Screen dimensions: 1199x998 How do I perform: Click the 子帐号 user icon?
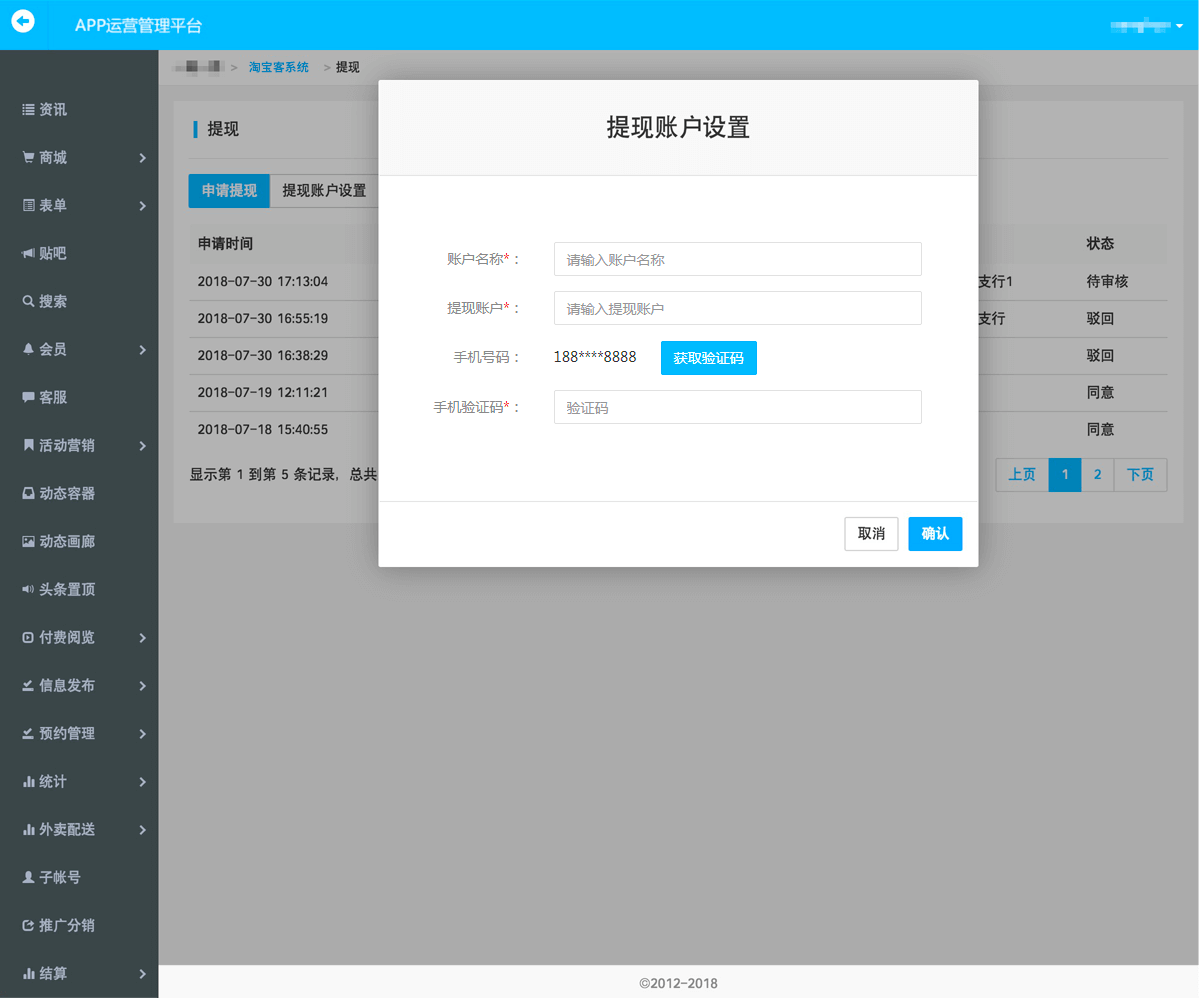(28, 878)
